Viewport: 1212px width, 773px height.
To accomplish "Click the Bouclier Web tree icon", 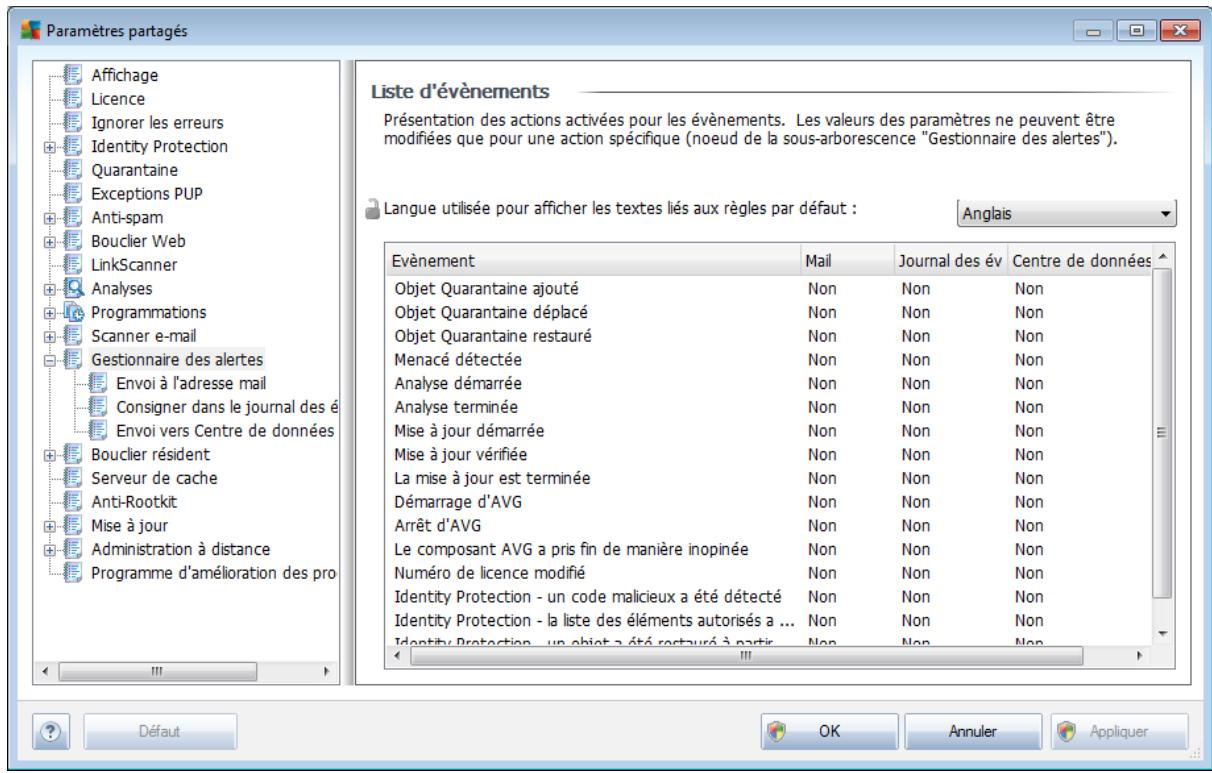I will point(70,242).
